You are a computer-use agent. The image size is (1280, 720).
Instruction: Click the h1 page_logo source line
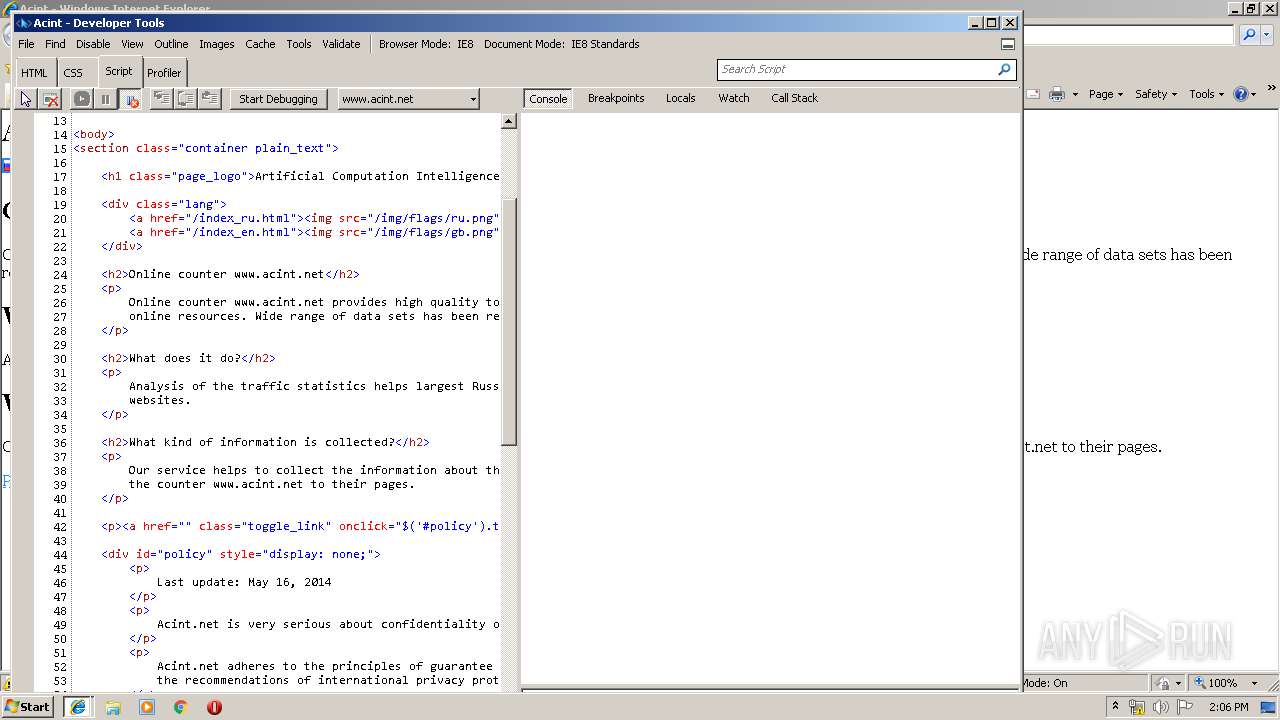click(x=300, y=176)
